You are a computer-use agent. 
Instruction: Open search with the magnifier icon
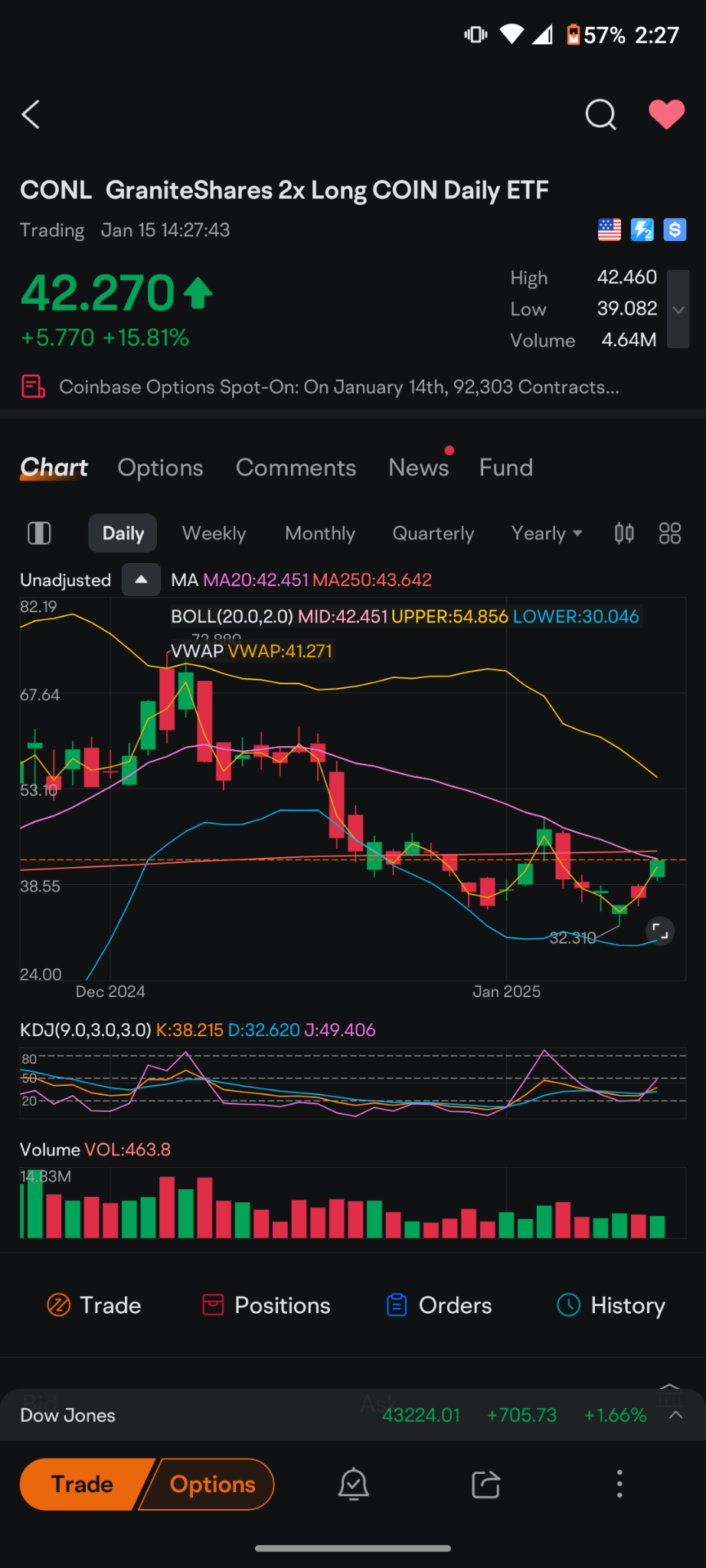point(600,115)
